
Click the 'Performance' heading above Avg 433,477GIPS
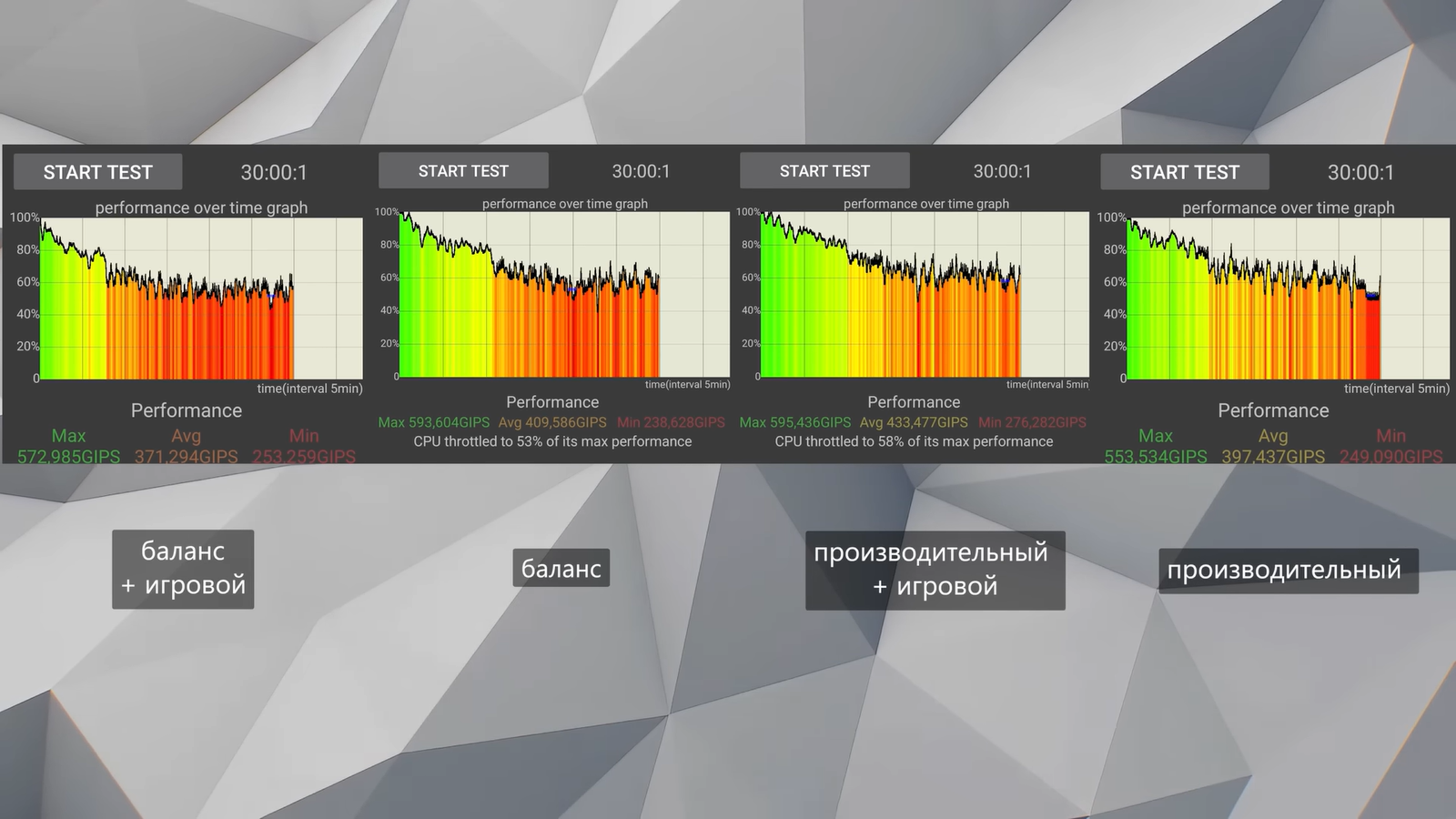tap(914, 402)
